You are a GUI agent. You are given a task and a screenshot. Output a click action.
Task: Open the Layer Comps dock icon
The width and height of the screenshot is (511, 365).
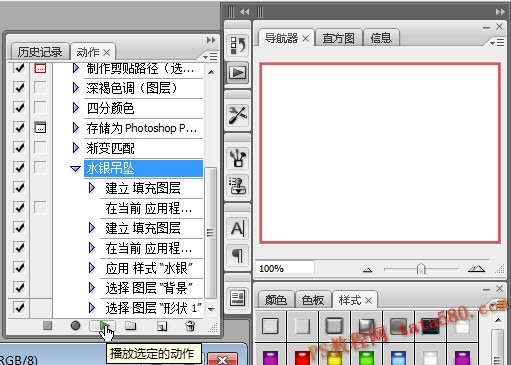pos(238,298)
